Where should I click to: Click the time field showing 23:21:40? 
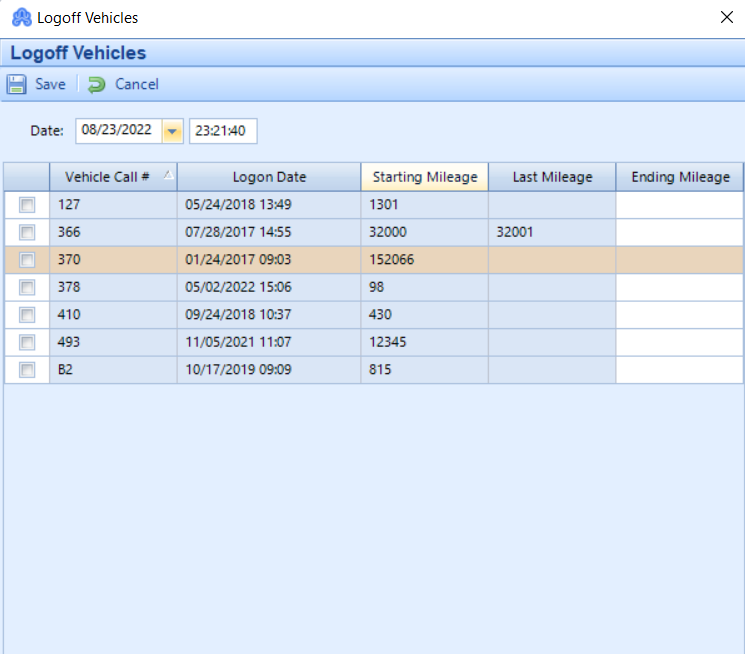pyautogui.click(x=223, y=131)
